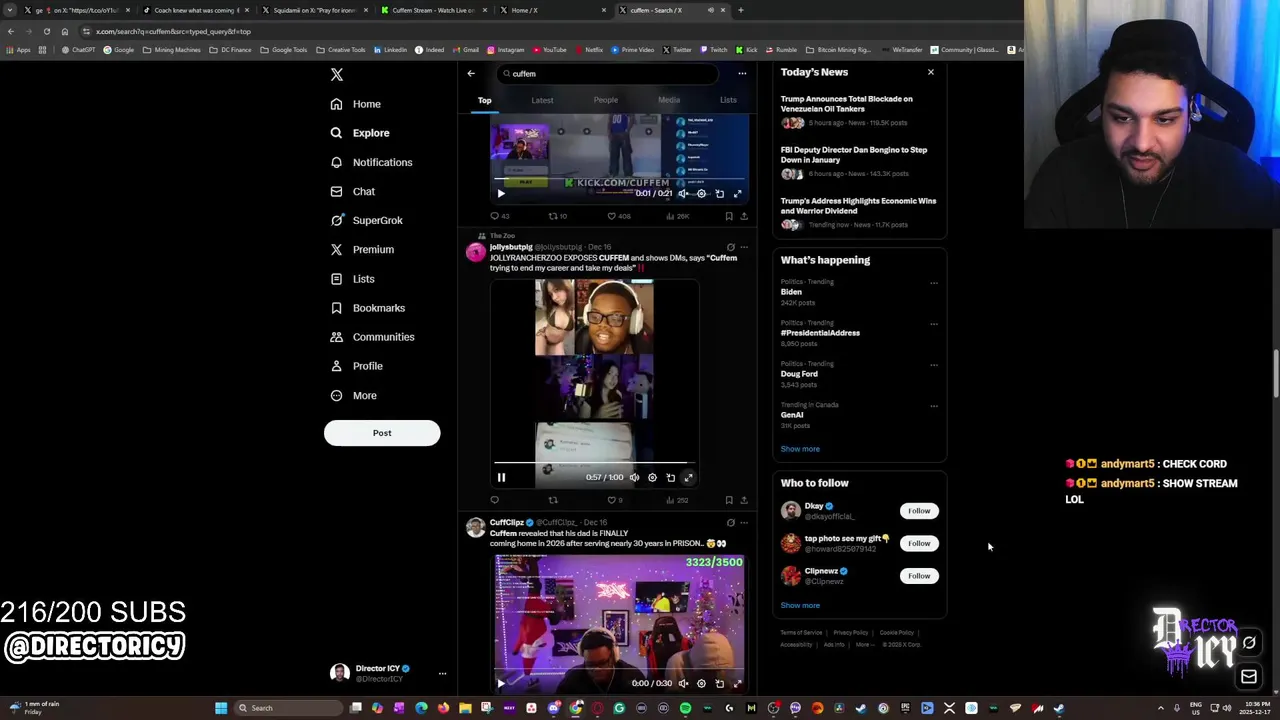
Task: Make the jollysbutpig video fullscreen
Action: point(688,478)
